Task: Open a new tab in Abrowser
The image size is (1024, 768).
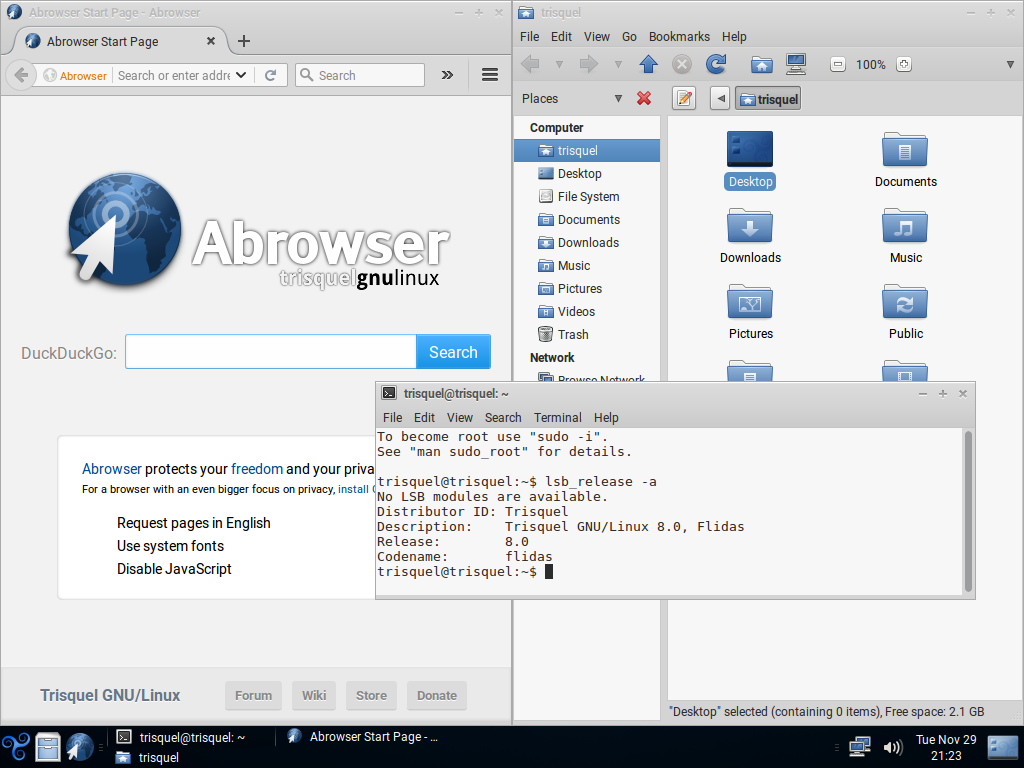Action: click(x=244, y=41)
